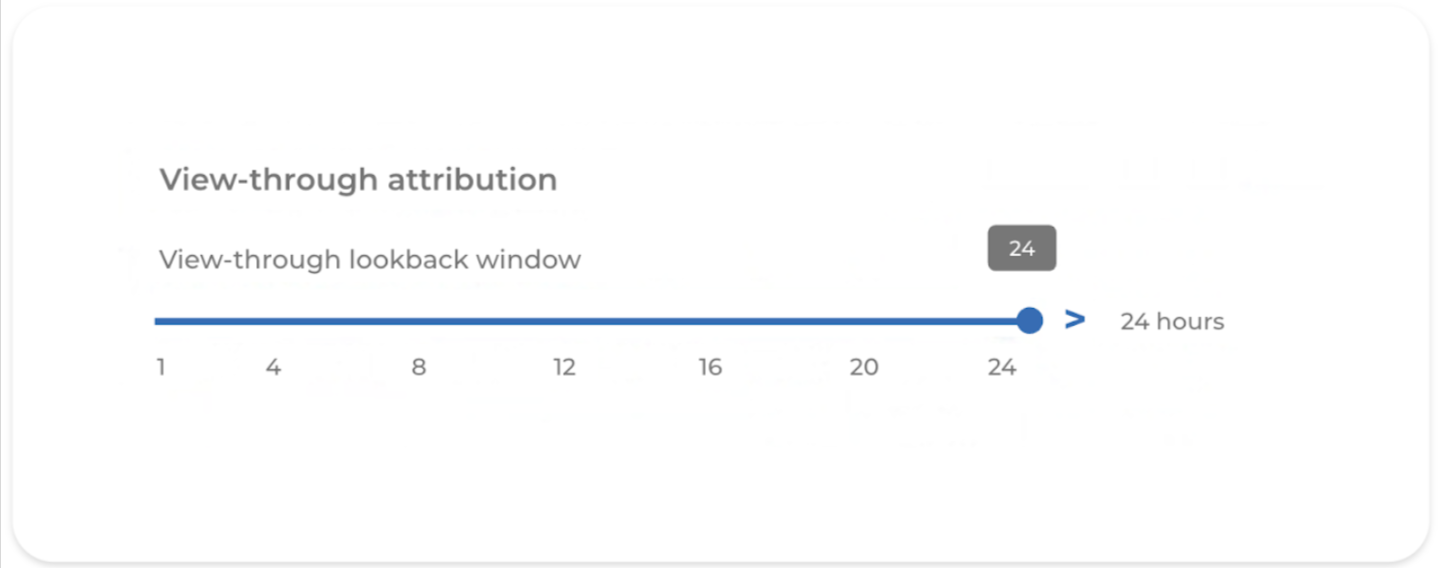This screenshot has width=1442, height=568.
Task: Click slider track above the 16 mark
Action: (x=709, y=321)
